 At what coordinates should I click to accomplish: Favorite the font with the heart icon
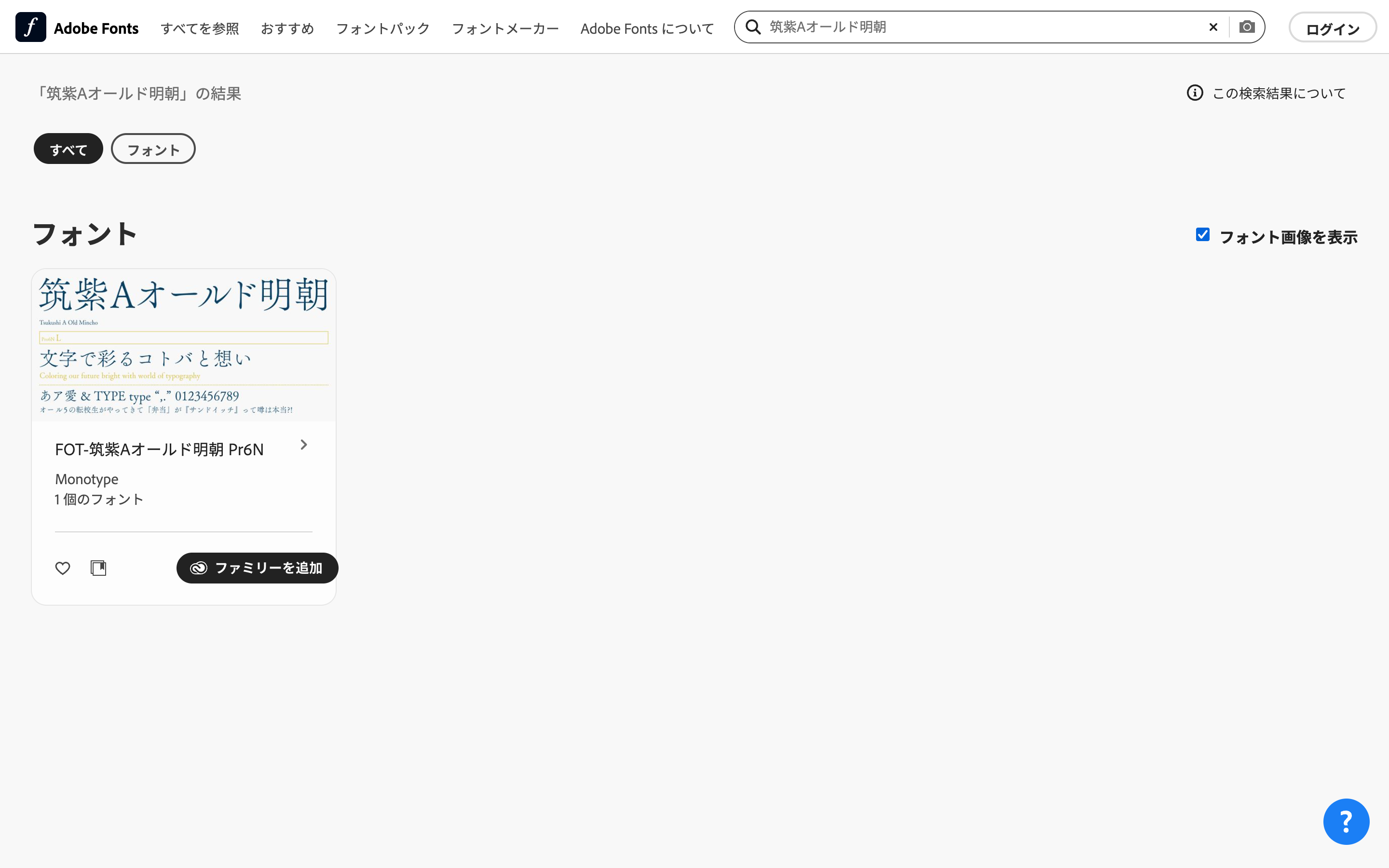point(63,568)
